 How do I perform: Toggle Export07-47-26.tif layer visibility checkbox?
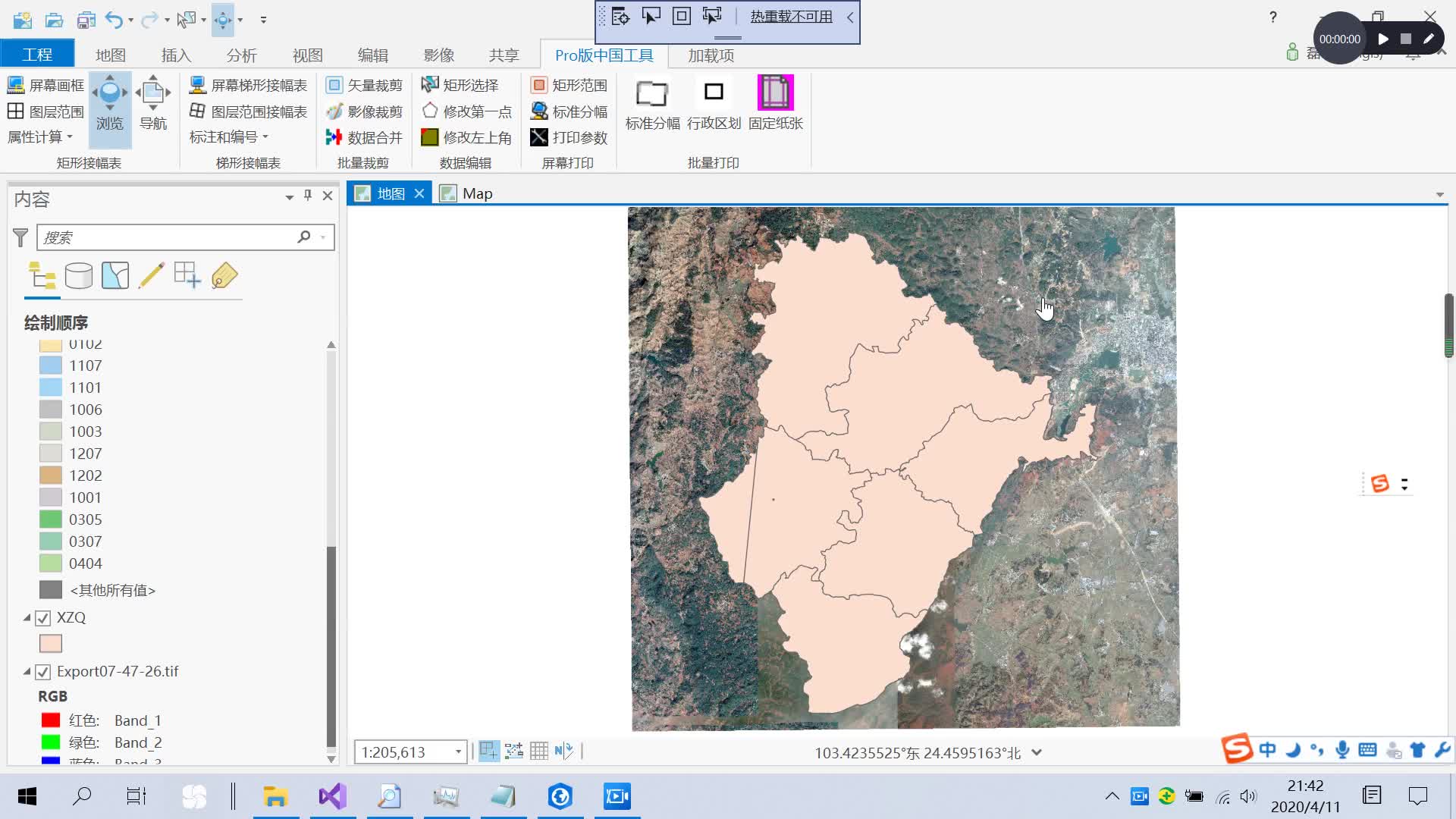click(43, 672)
